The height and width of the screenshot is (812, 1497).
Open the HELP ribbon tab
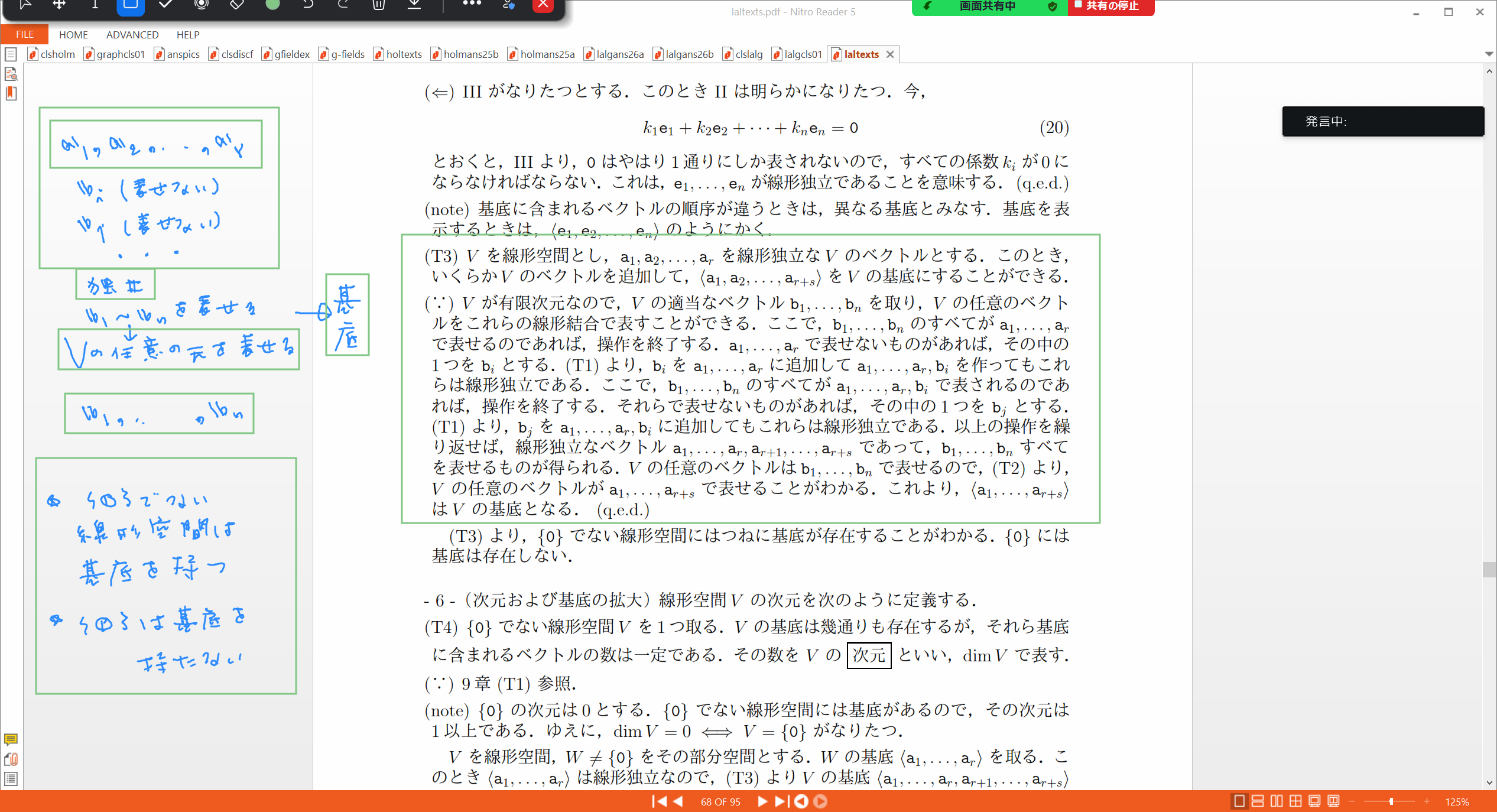pyautogui.click(x=188, y=35)
